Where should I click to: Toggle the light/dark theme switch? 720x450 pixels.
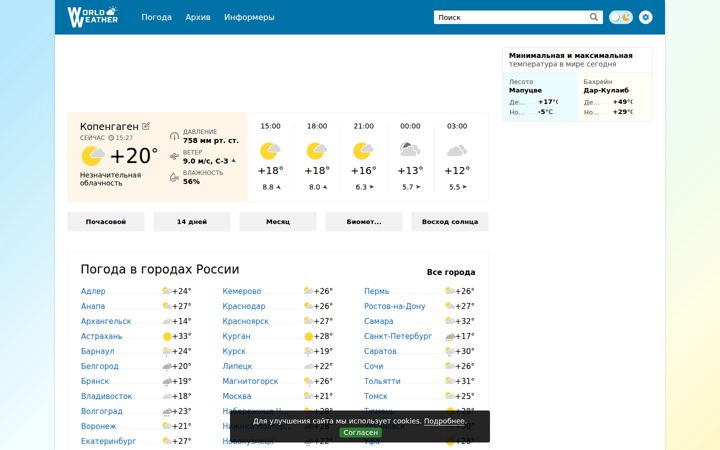pyautogui.click(x=621, y=17)
